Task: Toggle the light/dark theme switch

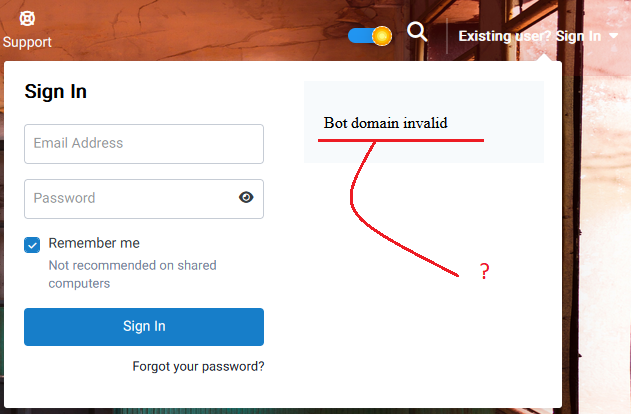Action: (x=369, y=36)
